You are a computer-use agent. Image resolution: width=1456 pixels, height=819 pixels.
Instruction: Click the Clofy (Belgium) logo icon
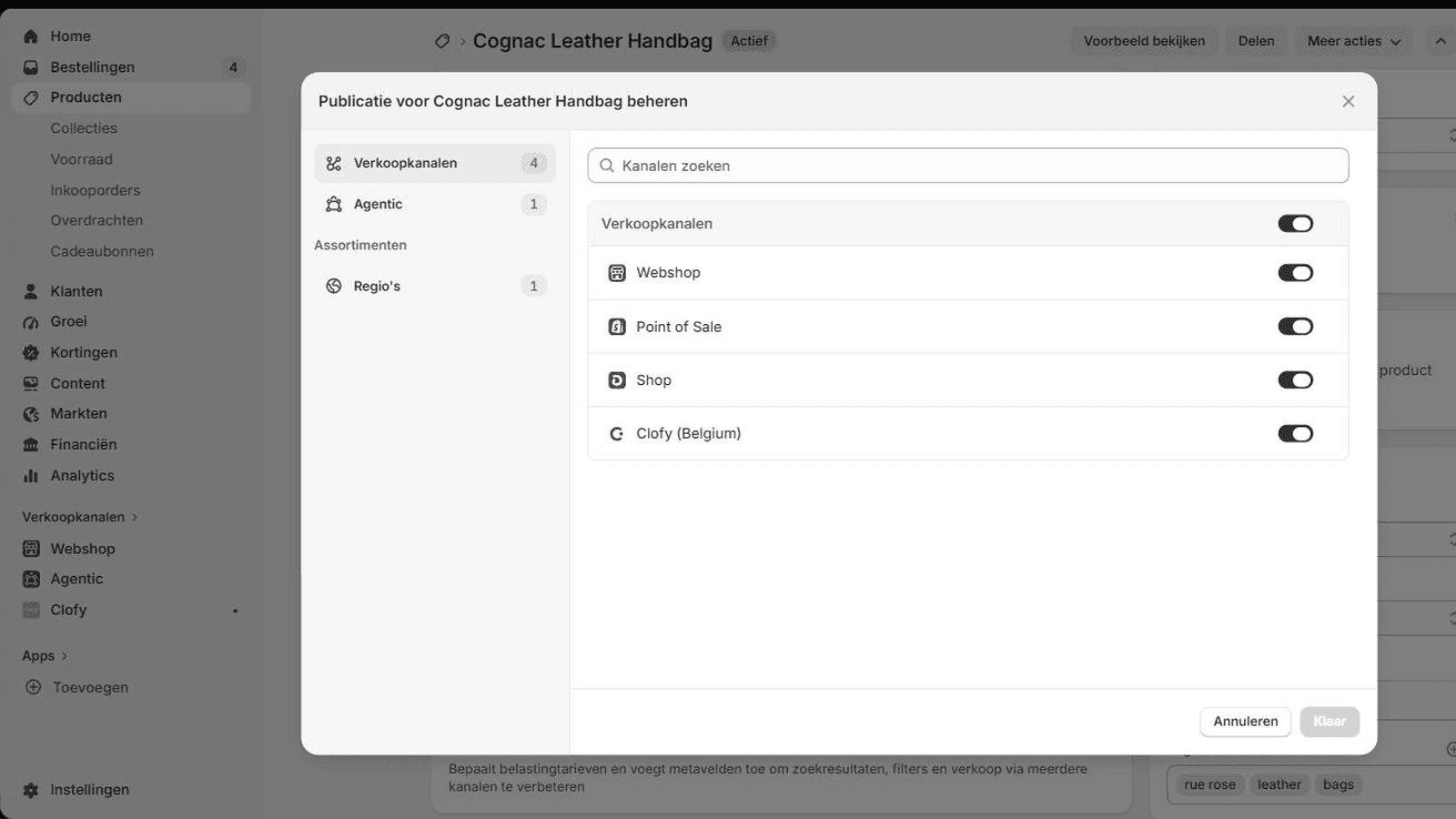tap(617, 434)
